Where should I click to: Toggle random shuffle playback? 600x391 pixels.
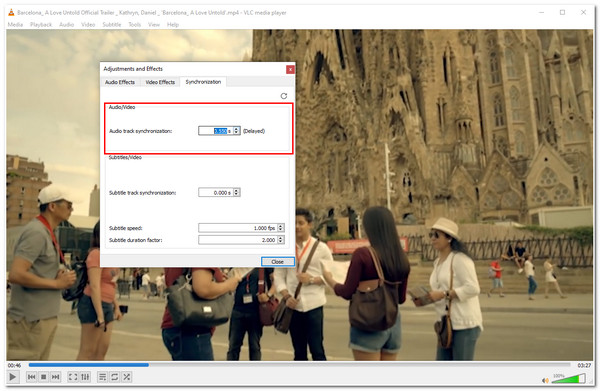[x=127, y=377]
